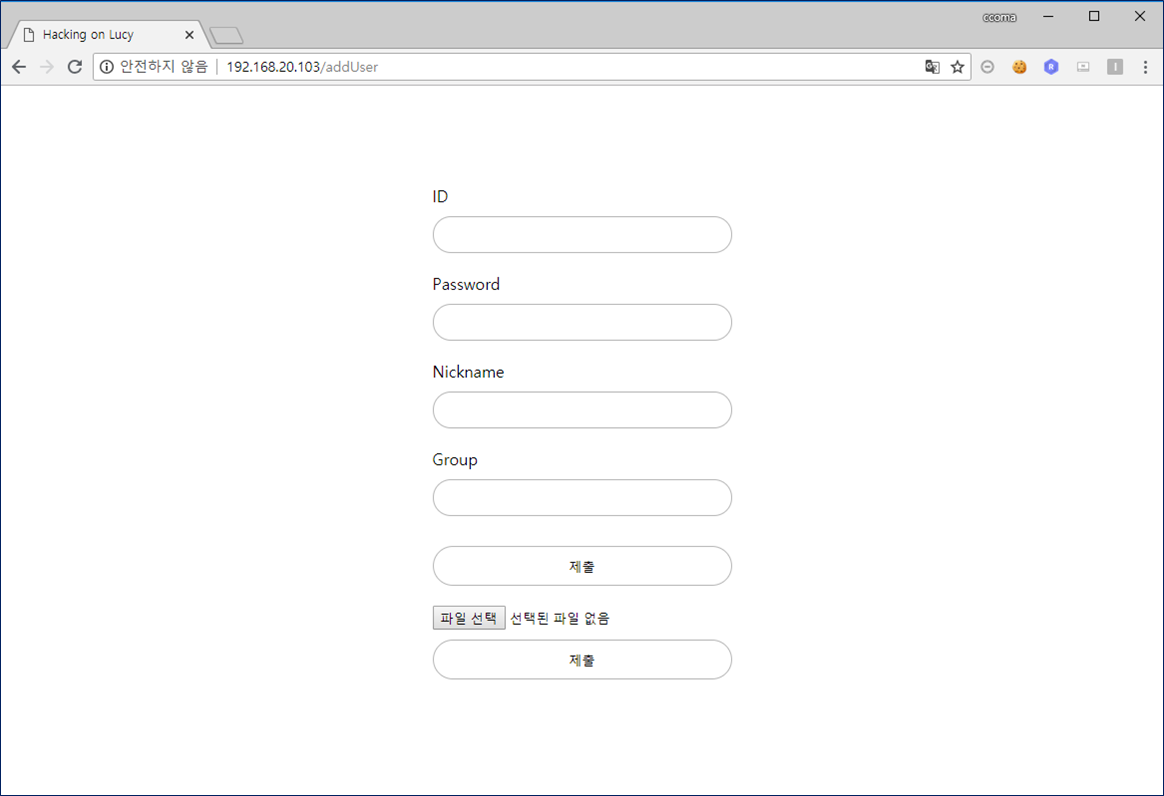
Task: Open the blue hexagon R extension
Action: tap(1051, 67)
